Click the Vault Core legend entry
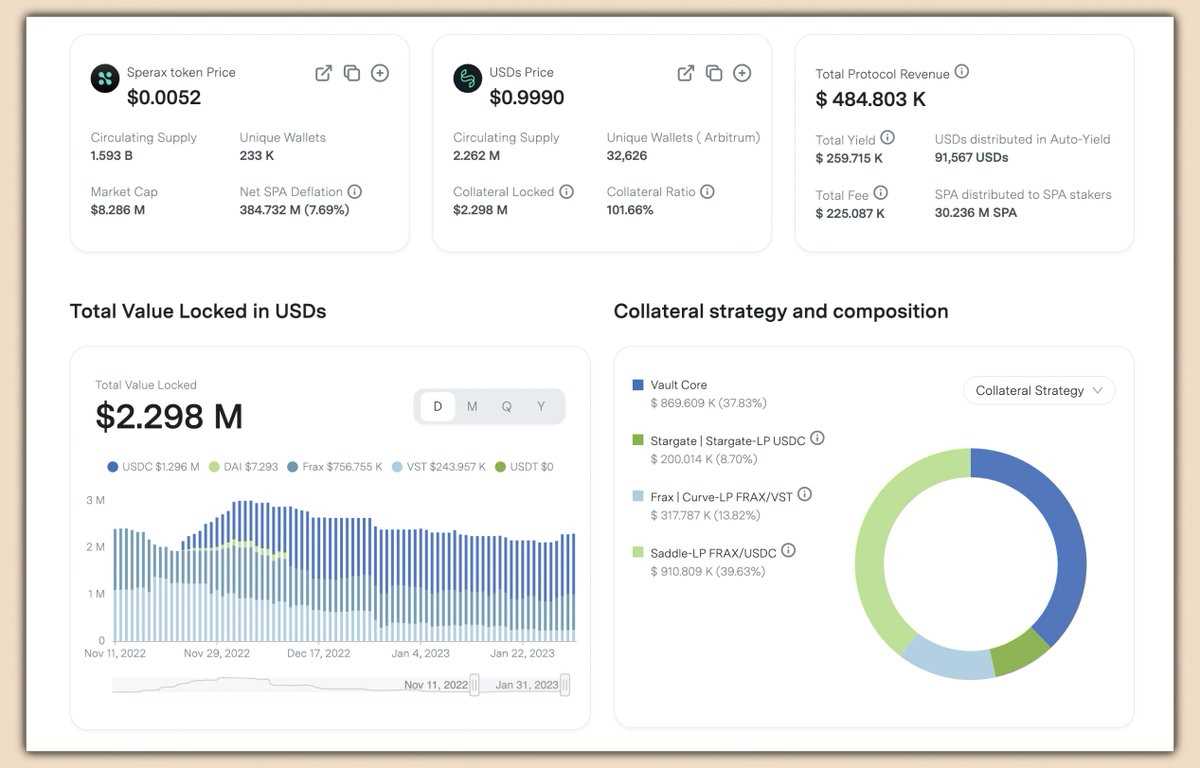 [678, 385]
